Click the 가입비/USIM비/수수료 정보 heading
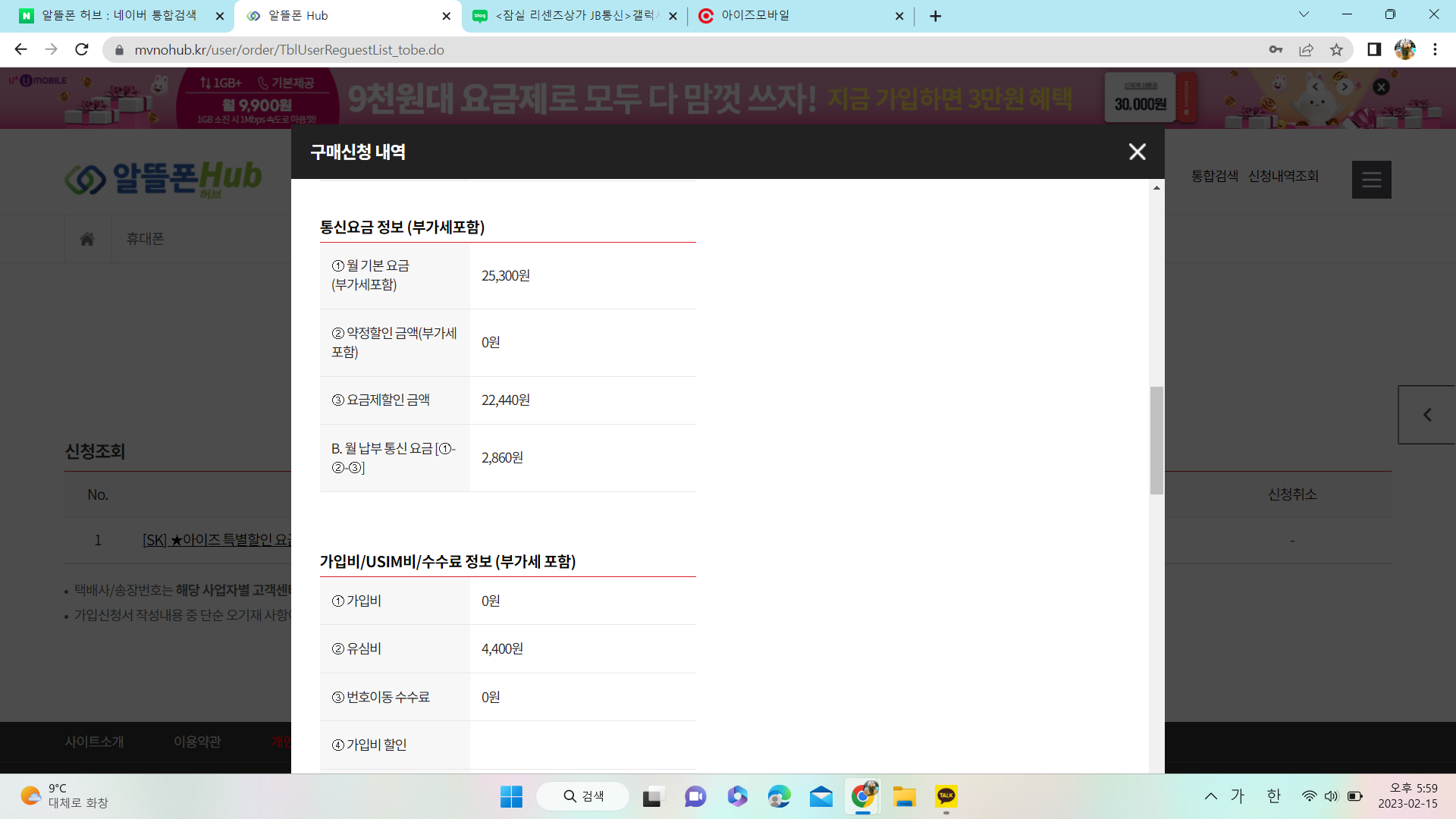Viewport: 1456px width, 819px height. (447, 561)
